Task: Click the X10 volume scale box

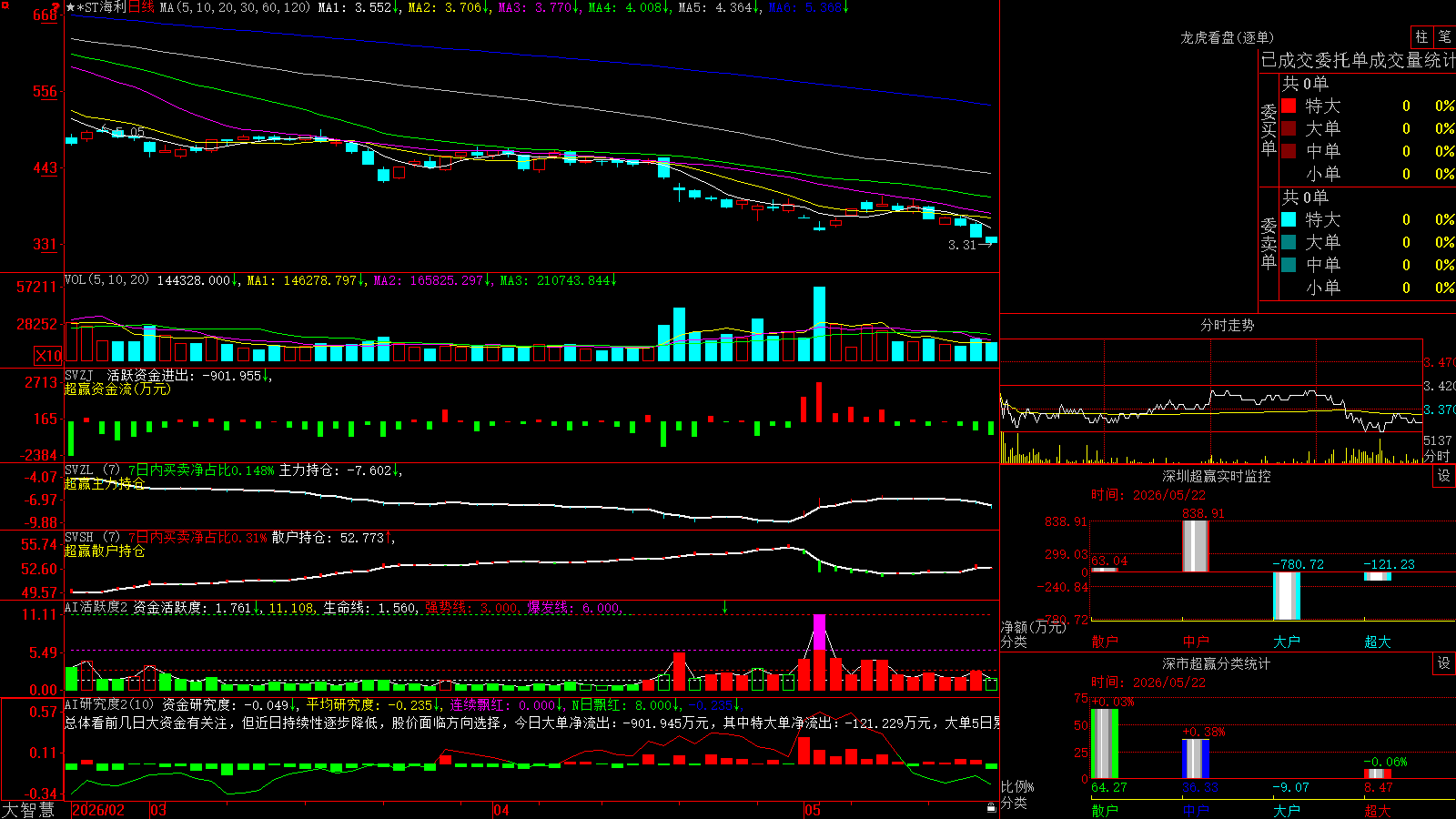Action: (48, 356)
